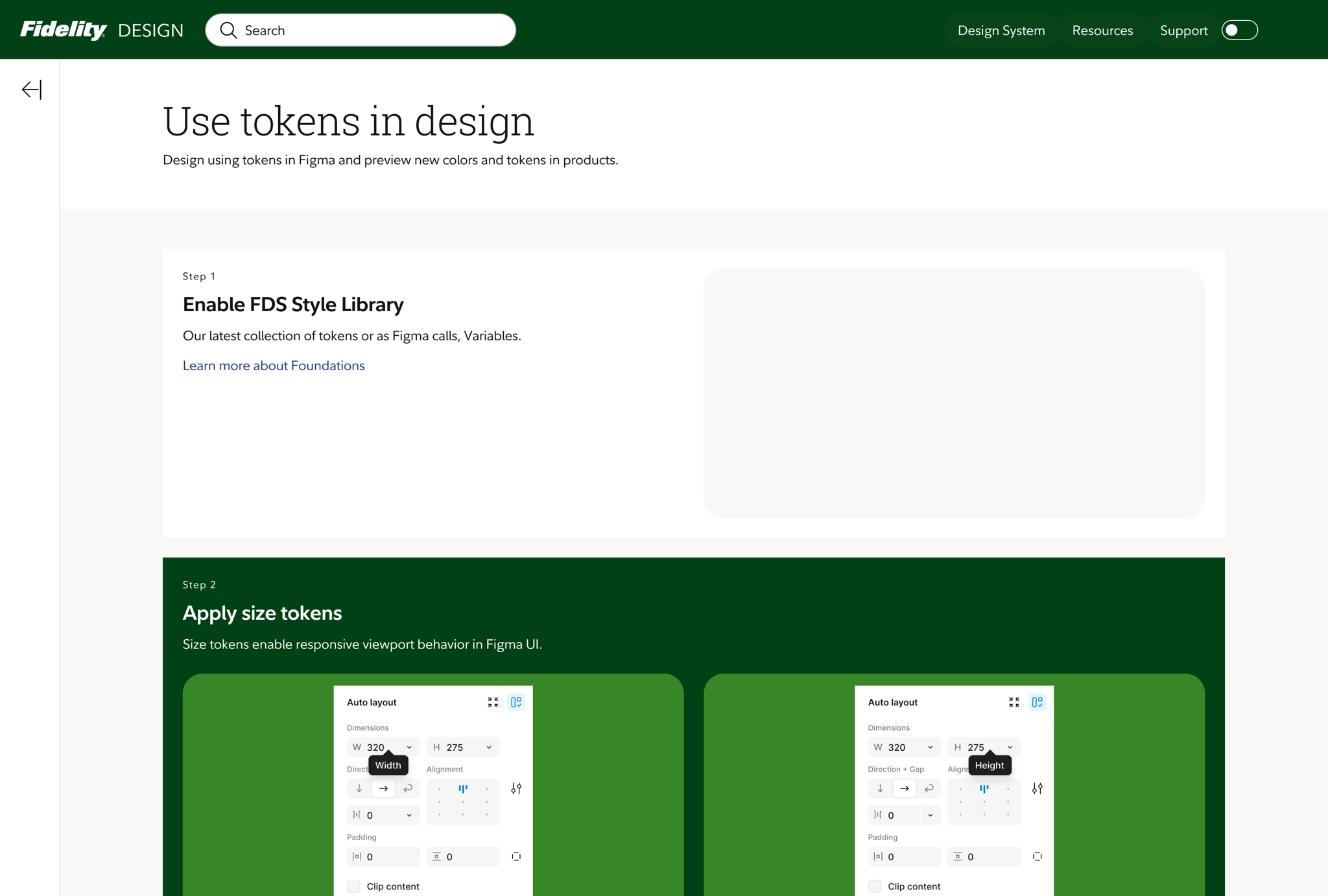Open Learn more about Foundations link
Image resolution: width=1328 pixels, height=896 pixels.
click(x=274, y=366)
